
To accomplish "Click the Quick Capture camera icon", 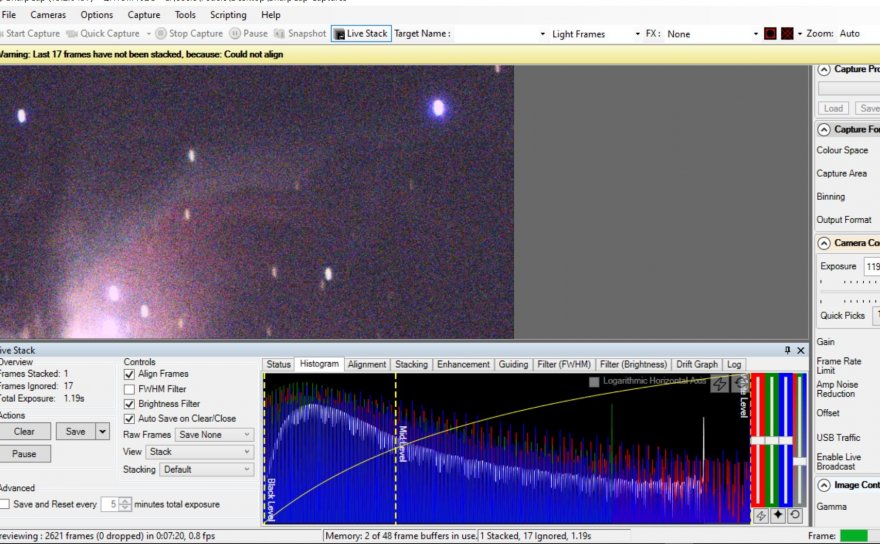I will click(x=72, y=34).
